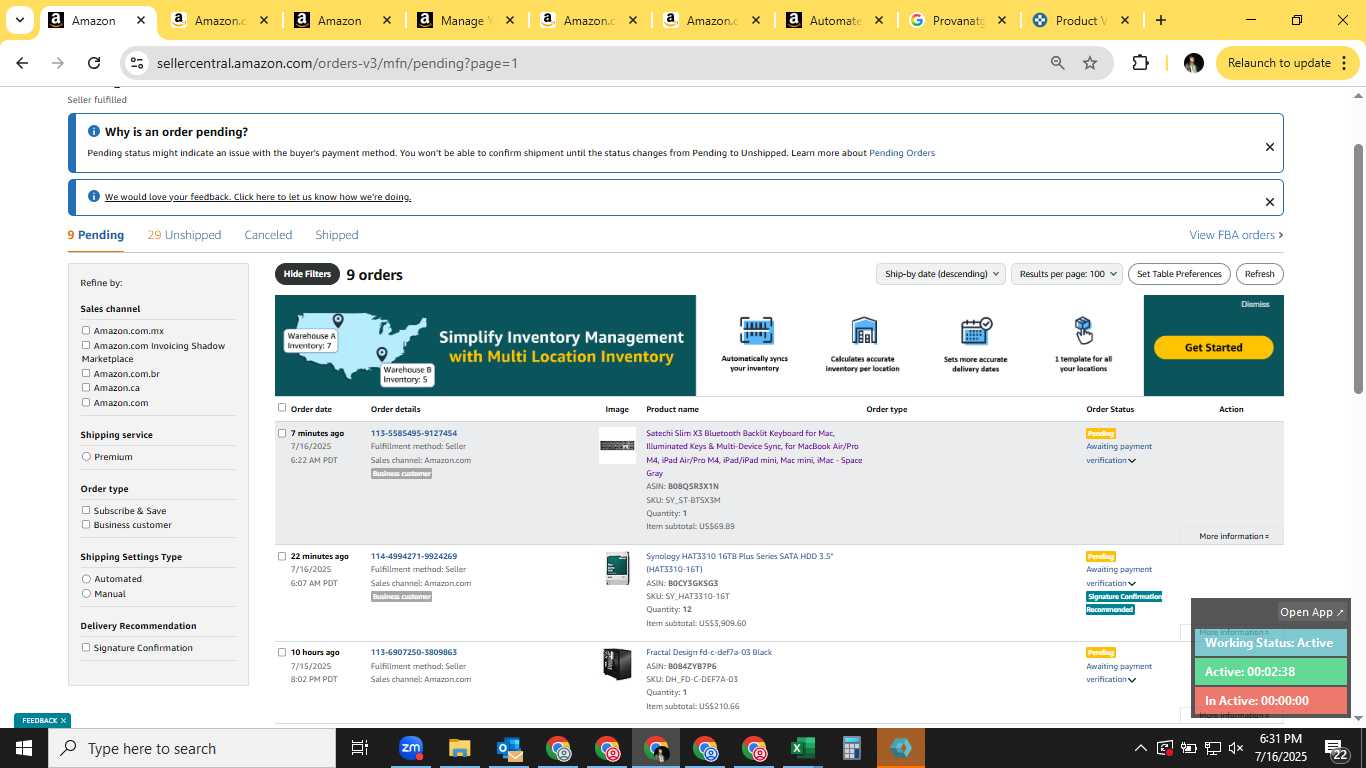The width and height of the screenshot is (1366, 768).
Task: Open the Chrome extensions puzzle icon
Action: click(x=1140, y=63)
